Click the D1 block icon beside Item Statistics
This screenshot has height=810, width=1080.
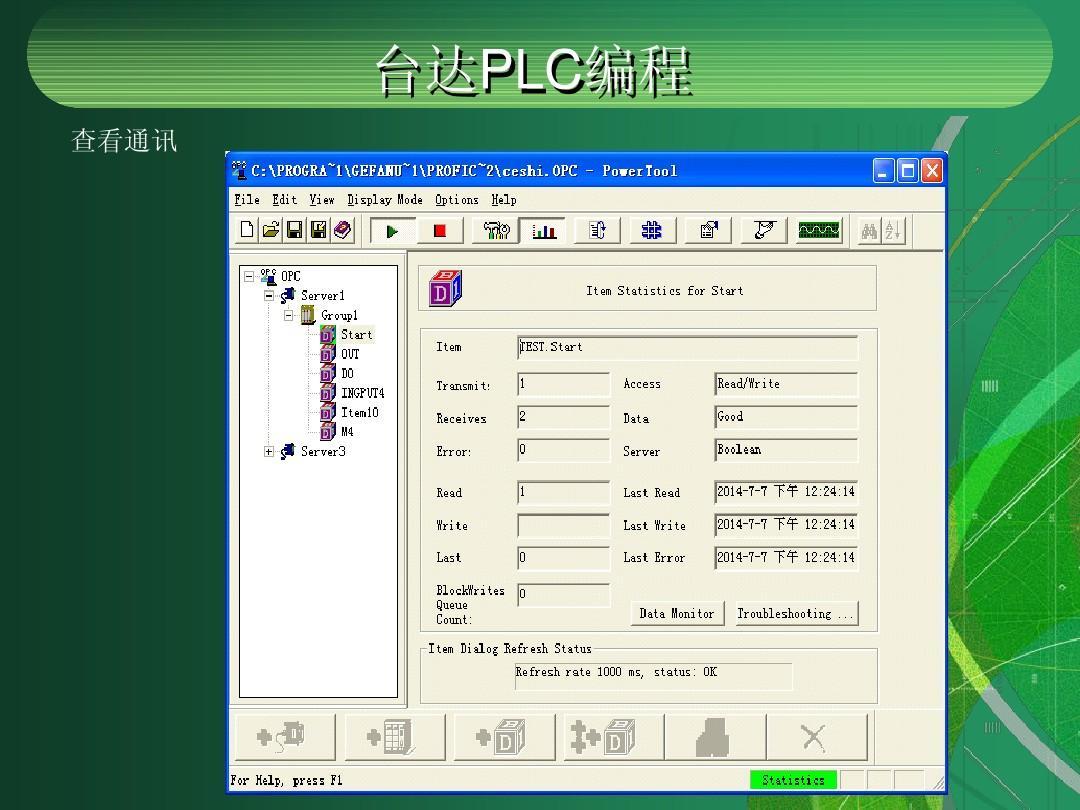pyautogui.click(x=445, y=289)
